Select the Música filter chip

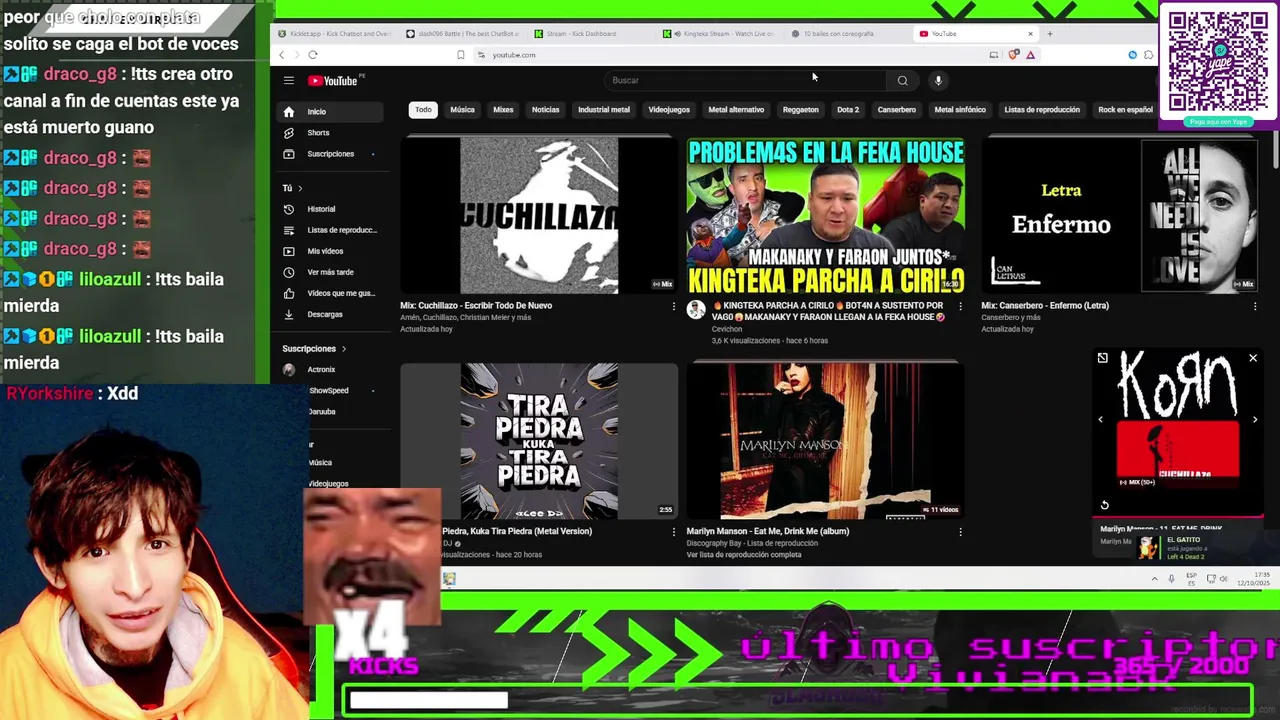[462, 110]
